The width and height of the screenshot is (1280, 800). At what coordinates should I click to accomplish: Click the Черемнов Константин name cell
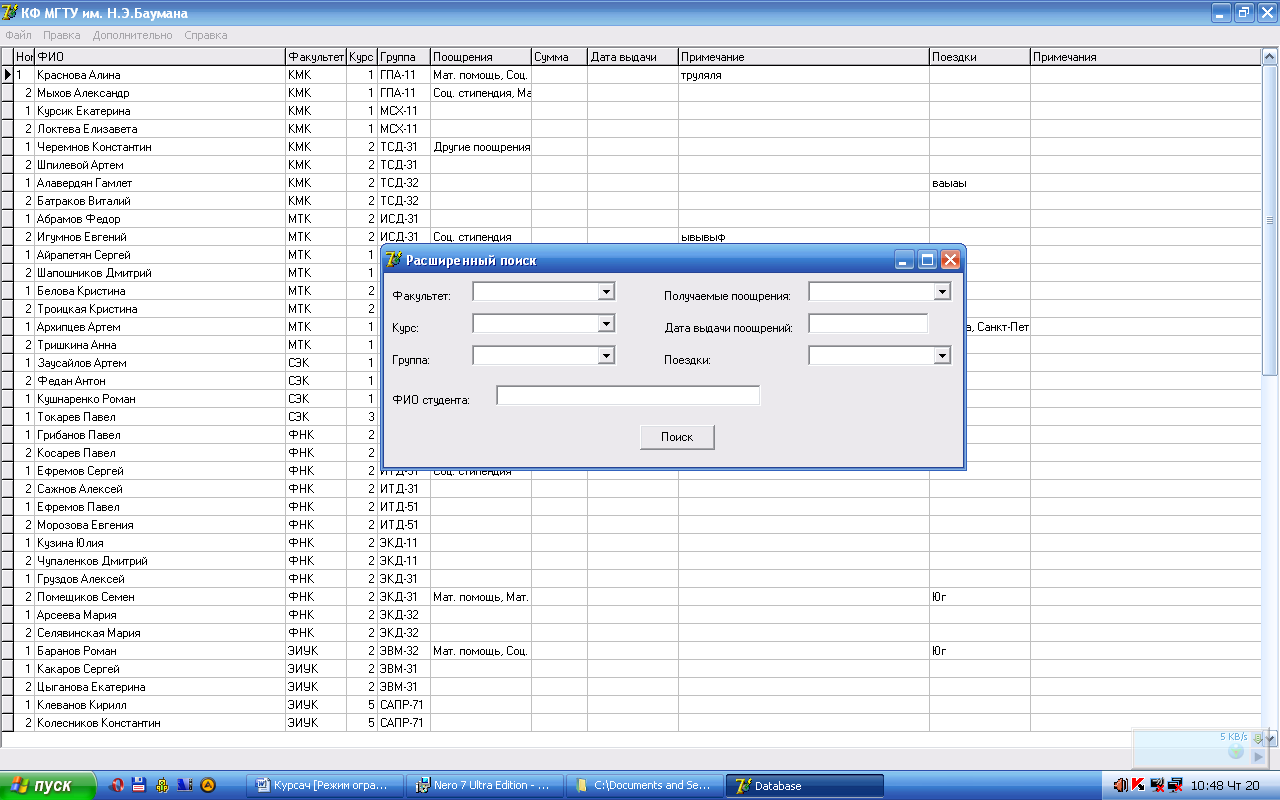pyautogui.click(x=160, y=147)
